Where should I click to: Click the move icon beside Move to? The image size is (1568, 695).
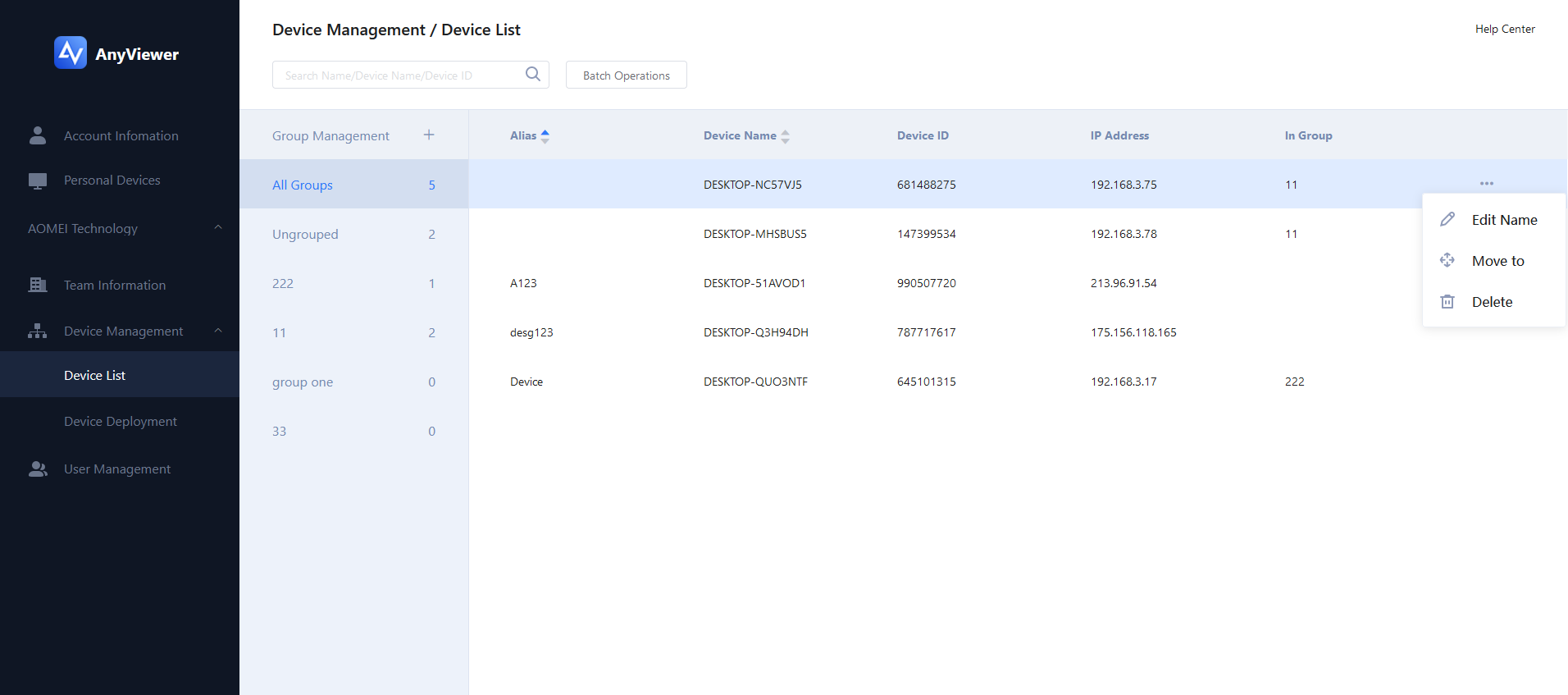pos(1447,260)
